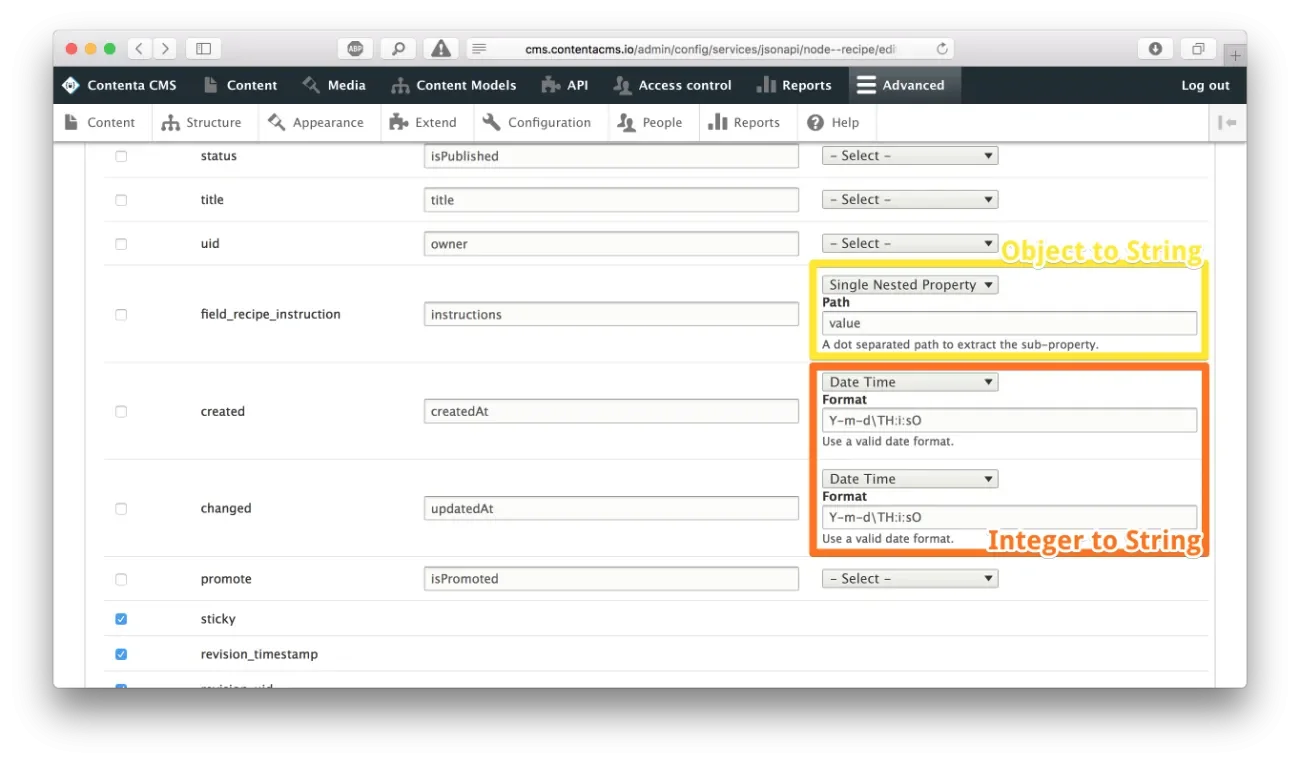Click the updatedAt alias input field
This screenshot has width=1300, height=764.
tap(611, 508)
